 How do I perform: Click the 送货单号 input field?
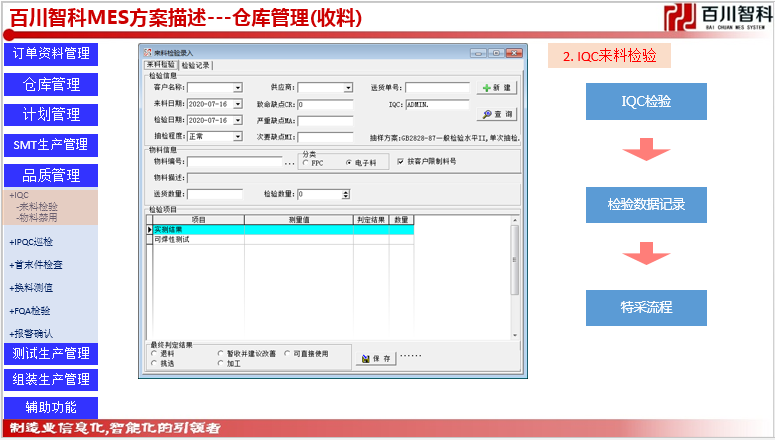(x=437, y=88)
